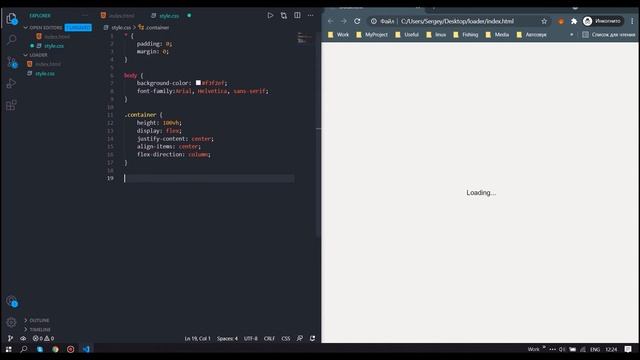The image size is (640, 360).
Task: Reload the page in Chrome
Action: coord(357,21)
